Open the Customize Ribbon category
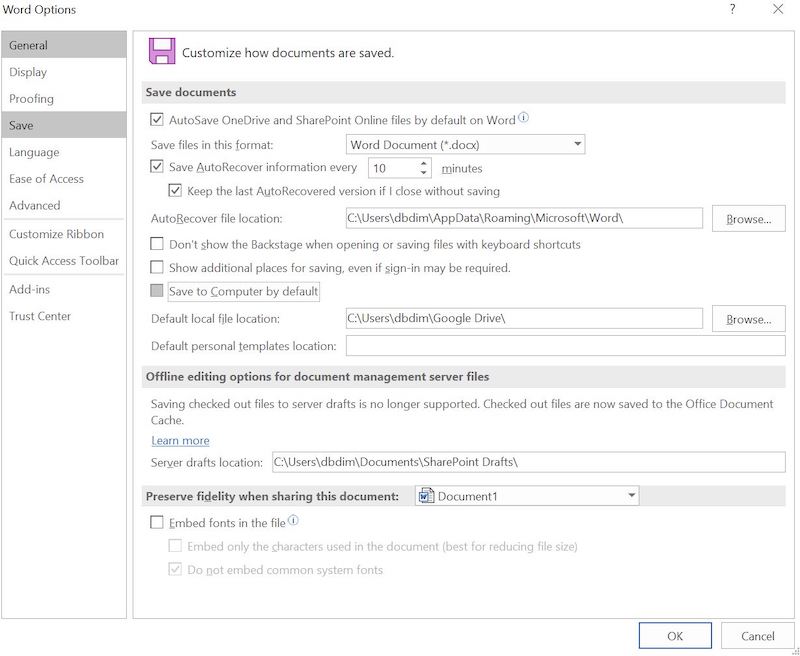Viewport: 800px width, 656px height. pyautogui.click(x=64, y=234)
